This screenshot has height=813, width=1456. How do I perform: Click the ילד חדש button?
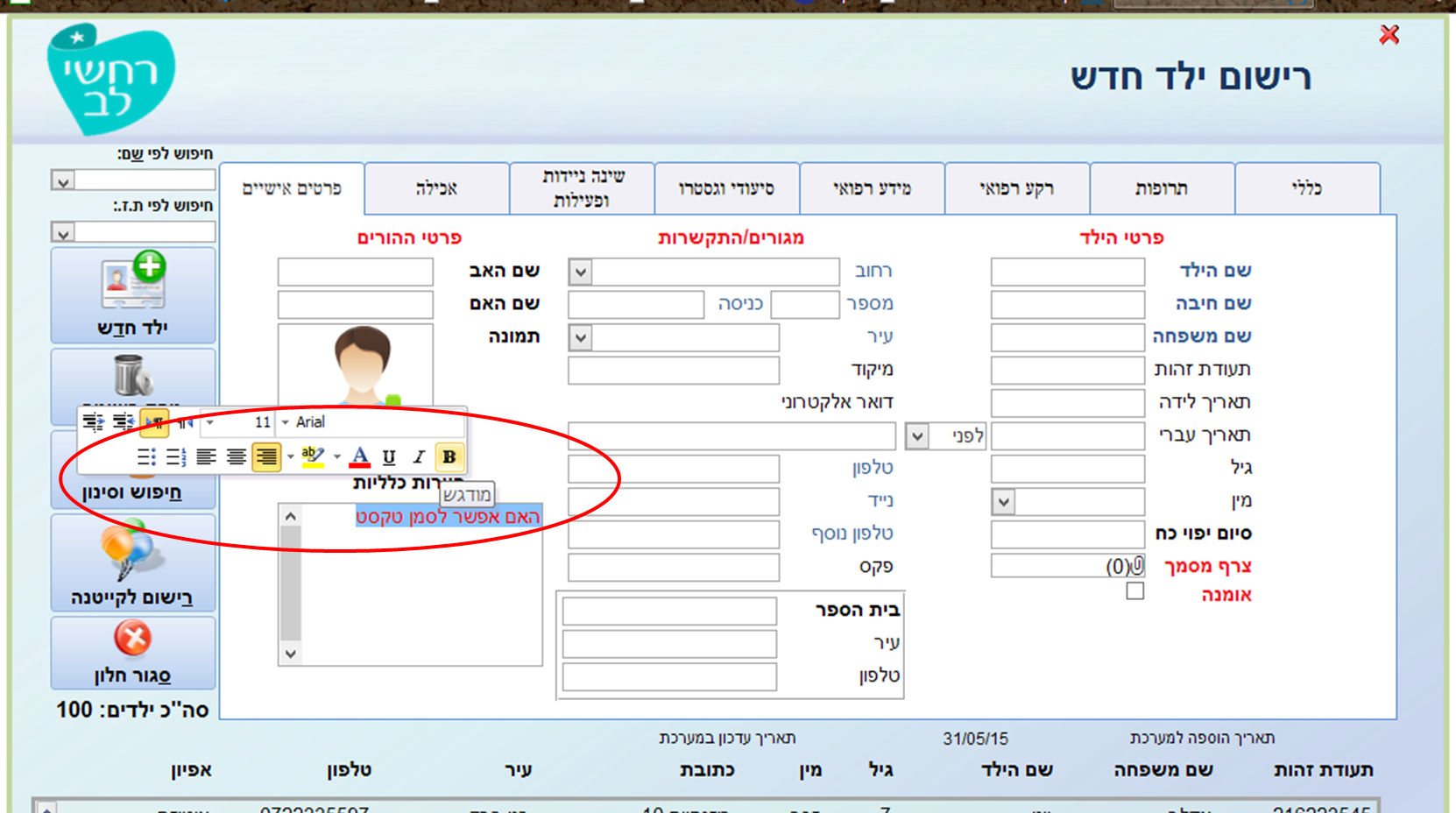(x=133, y=296)
